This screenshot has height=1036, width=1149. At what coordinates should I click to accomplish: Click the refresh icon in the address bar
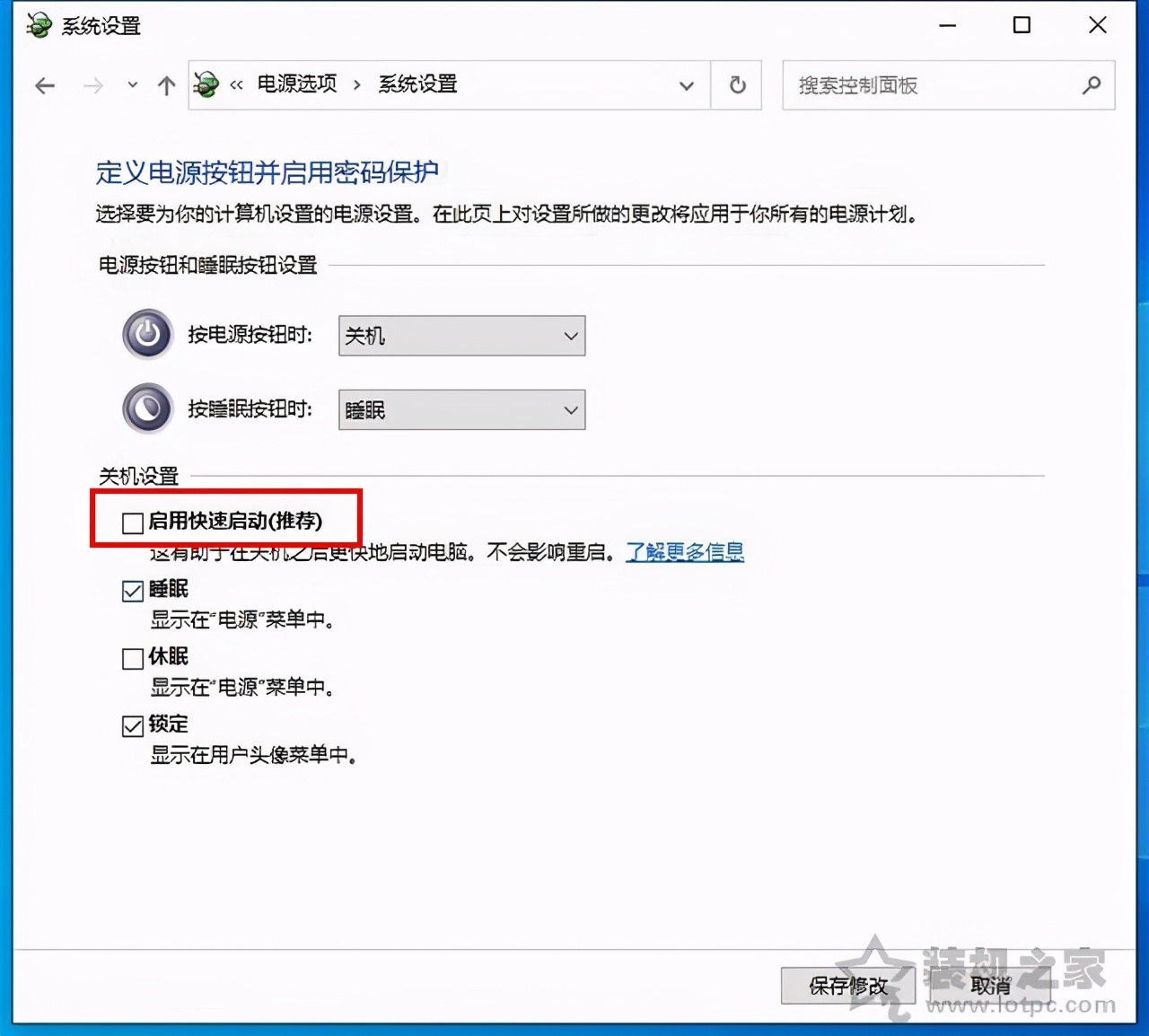736,85
